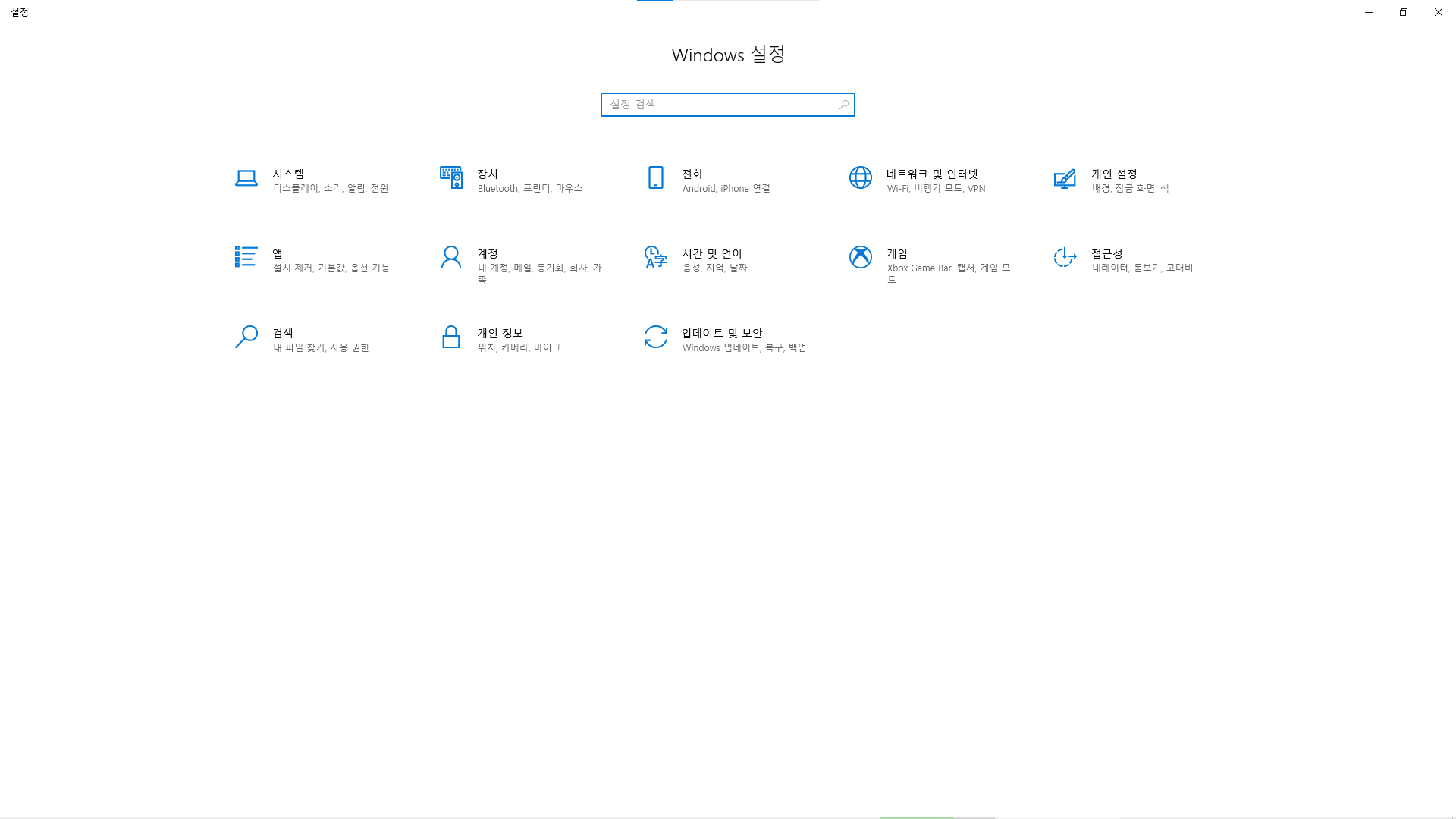Viewport: 1456px width, 819px height.
Task: Select the 네트워크 및 인터넷 title text
Action: click(x=932, y=174)
